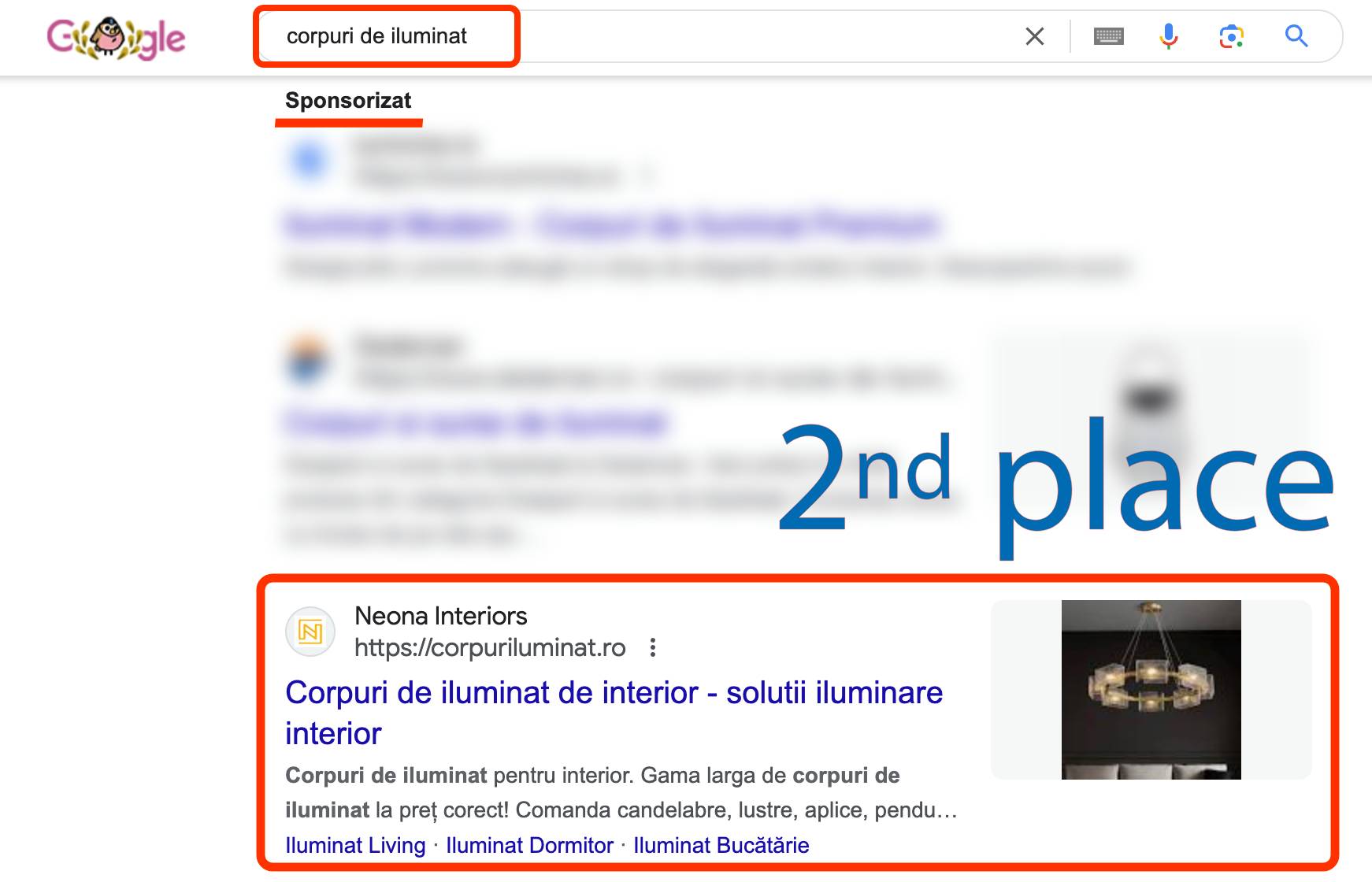Open the Iluminat Bucătărie sitelink
This screenshot has height=882, width=1372.
[721, 846]
